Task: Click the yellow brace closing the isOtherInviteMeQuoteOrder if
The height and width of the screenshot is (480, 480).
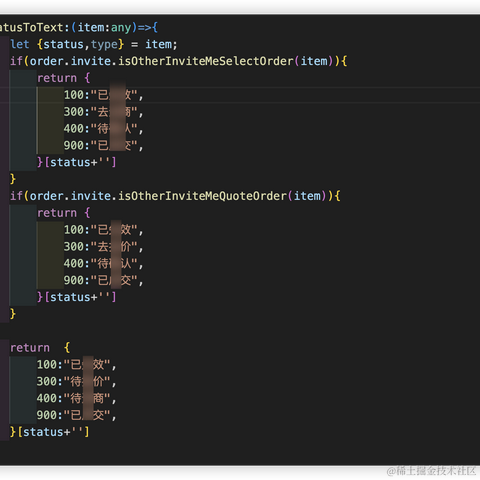Action: coord(13,314)
